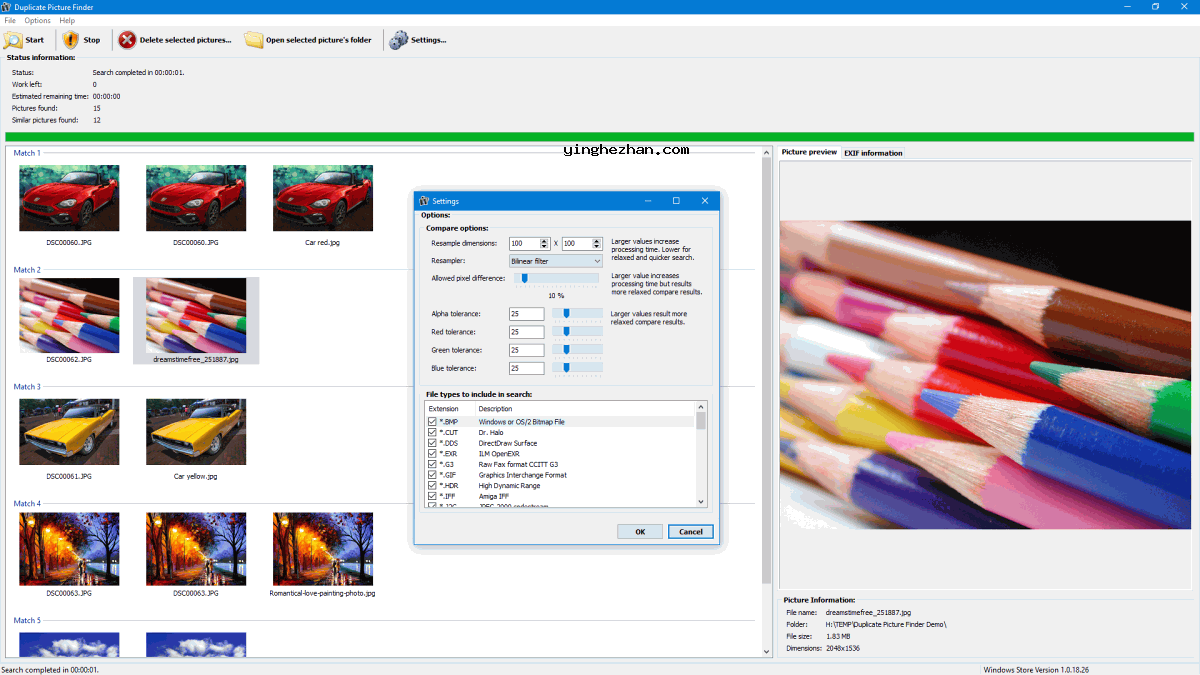Click the Green tolerance value field
1200x675 pixels.
pyautogui.click(x=526, y=350)
